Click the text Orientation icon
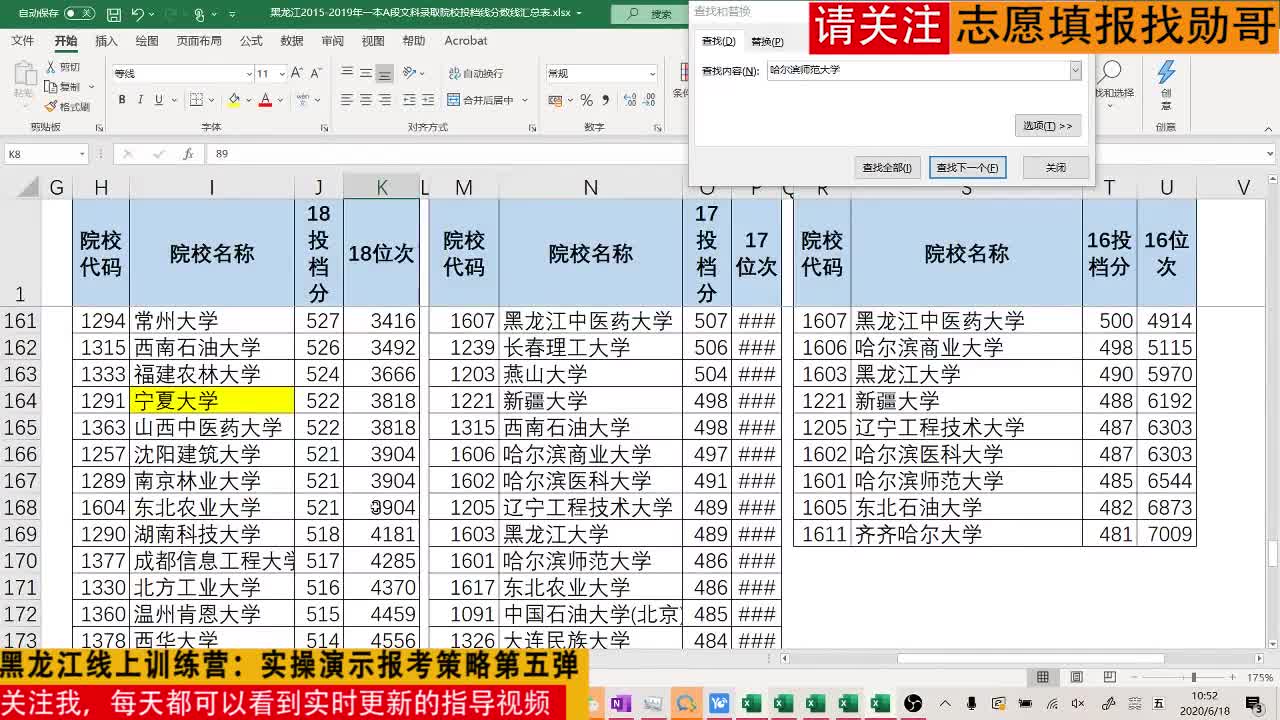Image resolution: width=1280 pixels, height=720 pixels. [409, 73]
